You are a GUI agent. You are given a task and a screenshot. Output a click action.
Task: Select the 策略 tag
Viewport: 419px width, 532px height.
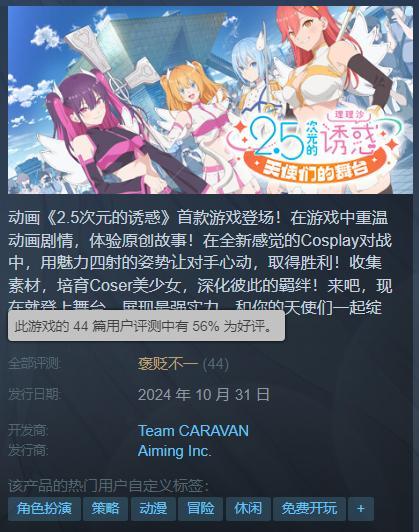(106, 508)
